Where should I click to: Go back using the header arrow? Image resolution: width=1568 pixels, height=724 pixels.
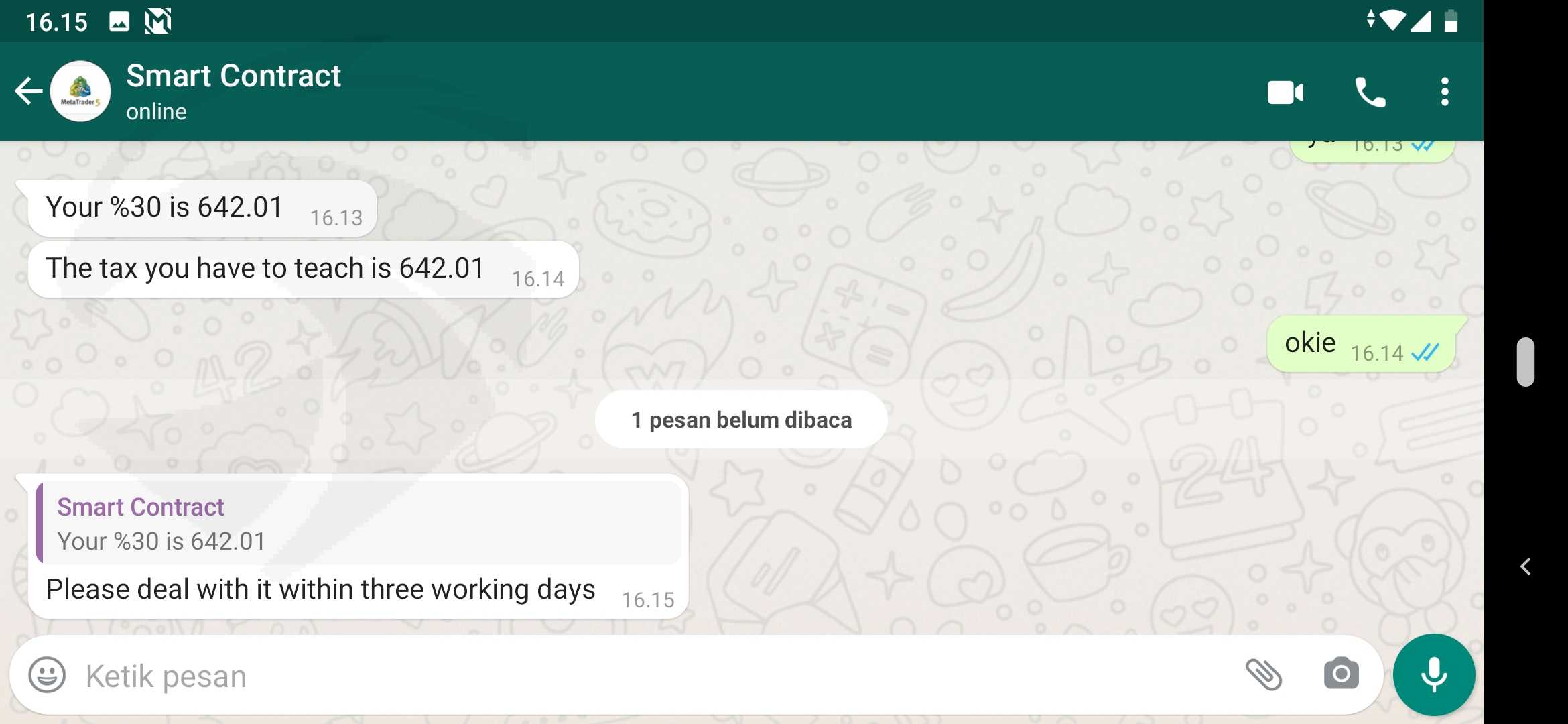28,91
